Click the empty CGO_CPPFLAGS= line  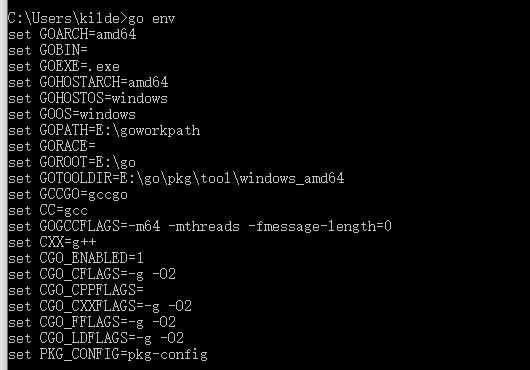point(76,290)
